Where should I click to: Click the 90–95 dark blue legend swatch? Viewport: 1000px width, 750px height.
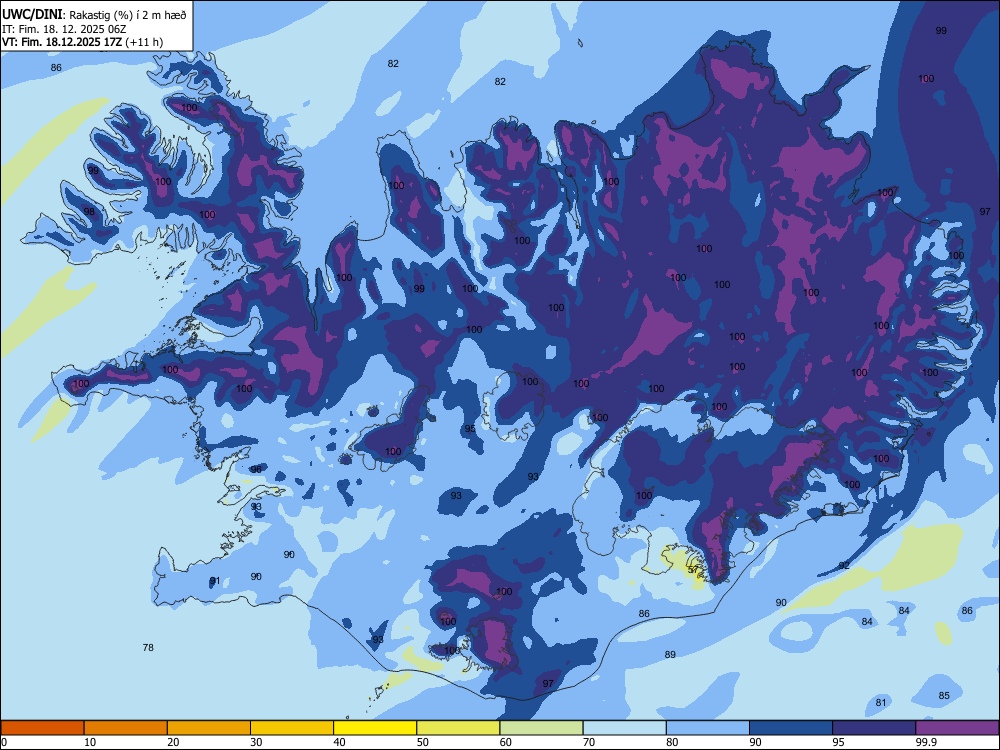coord(791,728)
